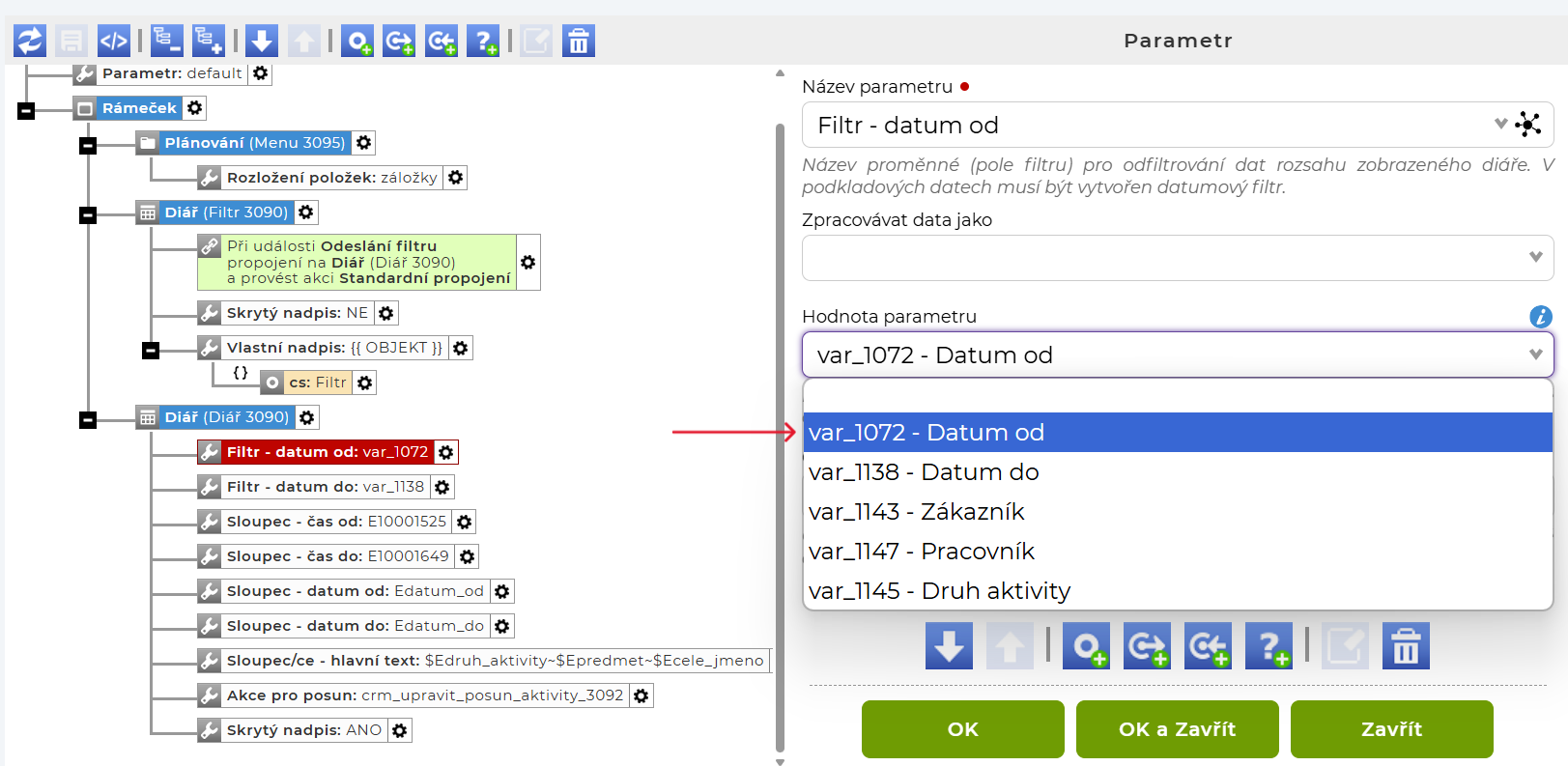1568x766 pixels.
Task: Click gear icon next to Rámeček node
Action: [195, 108]
